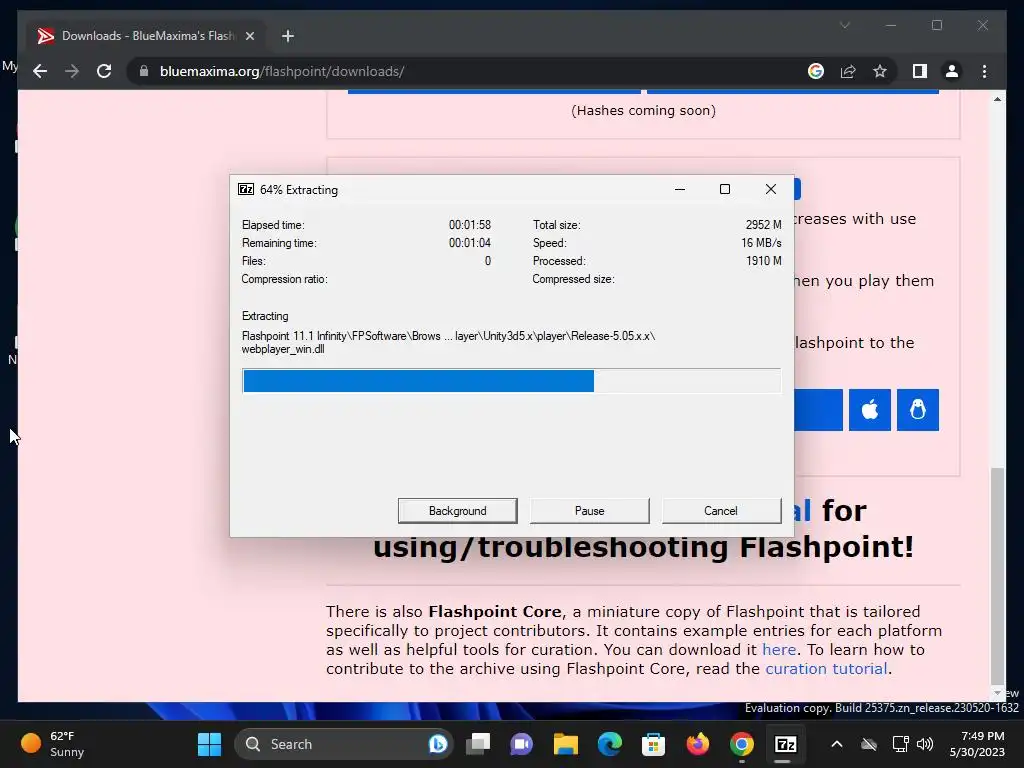The height and width of the screenshot is (768, 1024).
Task: Show hidden system tray icons
Action: (x=837, y=744)
